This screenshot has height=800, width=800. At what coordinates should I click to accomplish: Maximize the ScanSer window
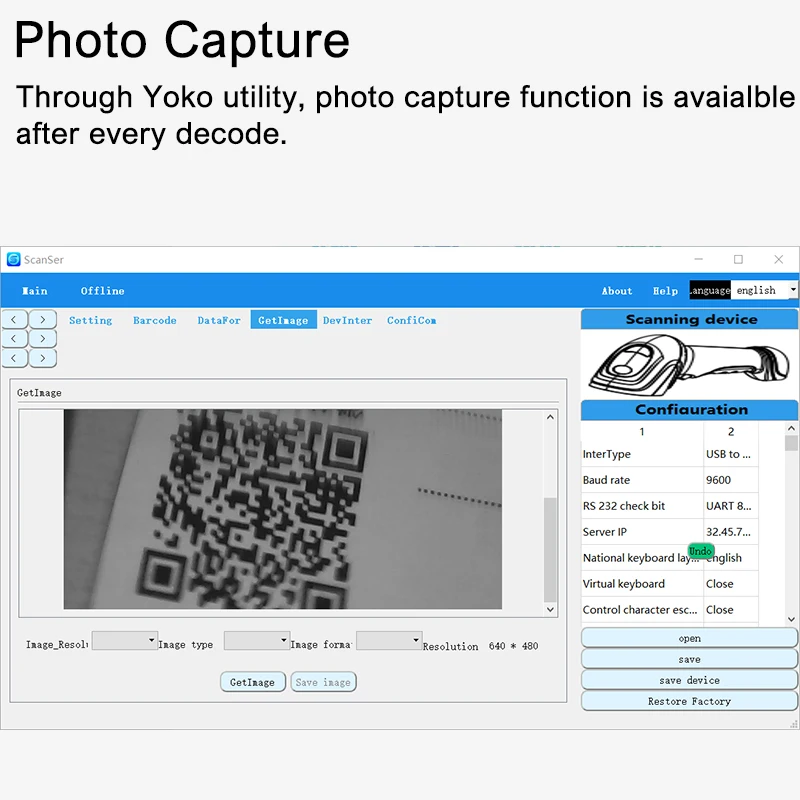(x=738, y=259)
